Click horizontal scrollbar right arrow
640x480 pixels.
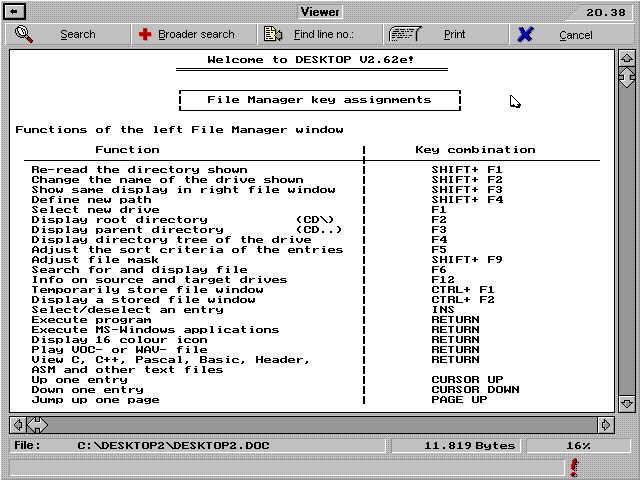(606, 425)
